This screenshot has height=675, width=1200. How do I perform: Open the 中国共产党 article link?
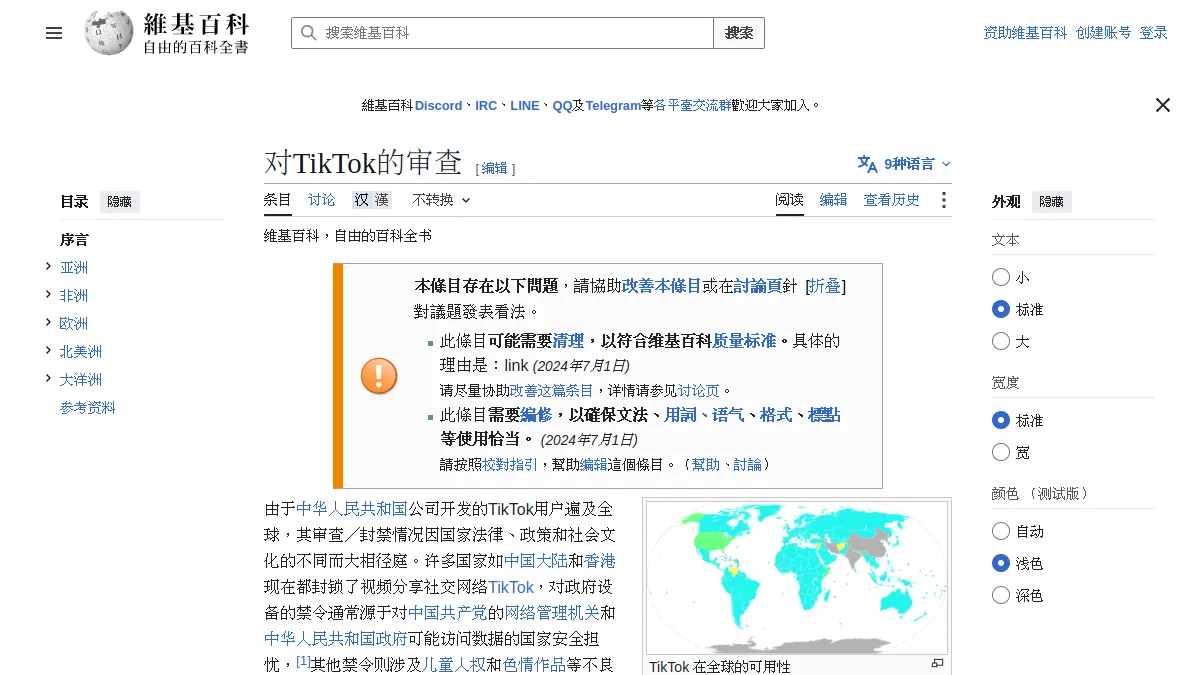(x=448, y=613)
